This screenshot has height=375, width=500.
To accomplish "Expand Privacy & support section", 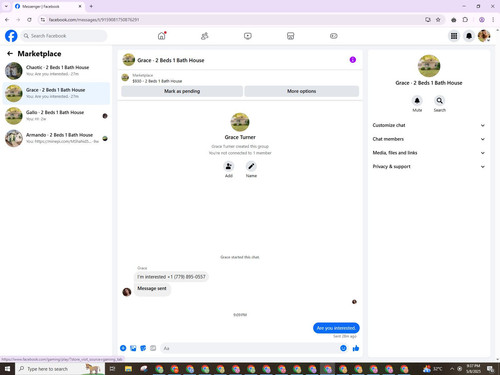I will click(428, 166).
